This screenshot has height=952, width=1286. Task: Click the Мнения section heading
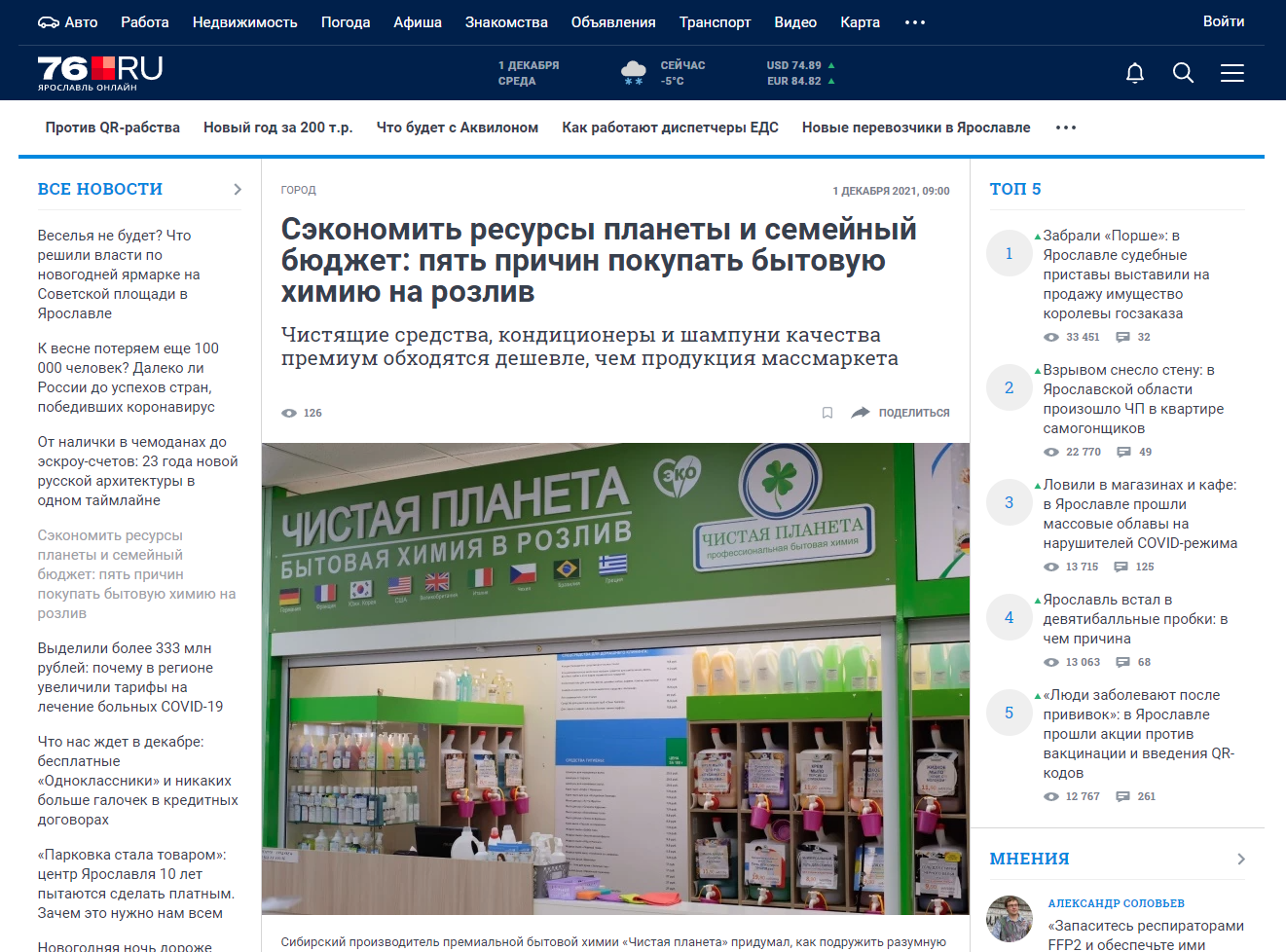coord(1030,859)
